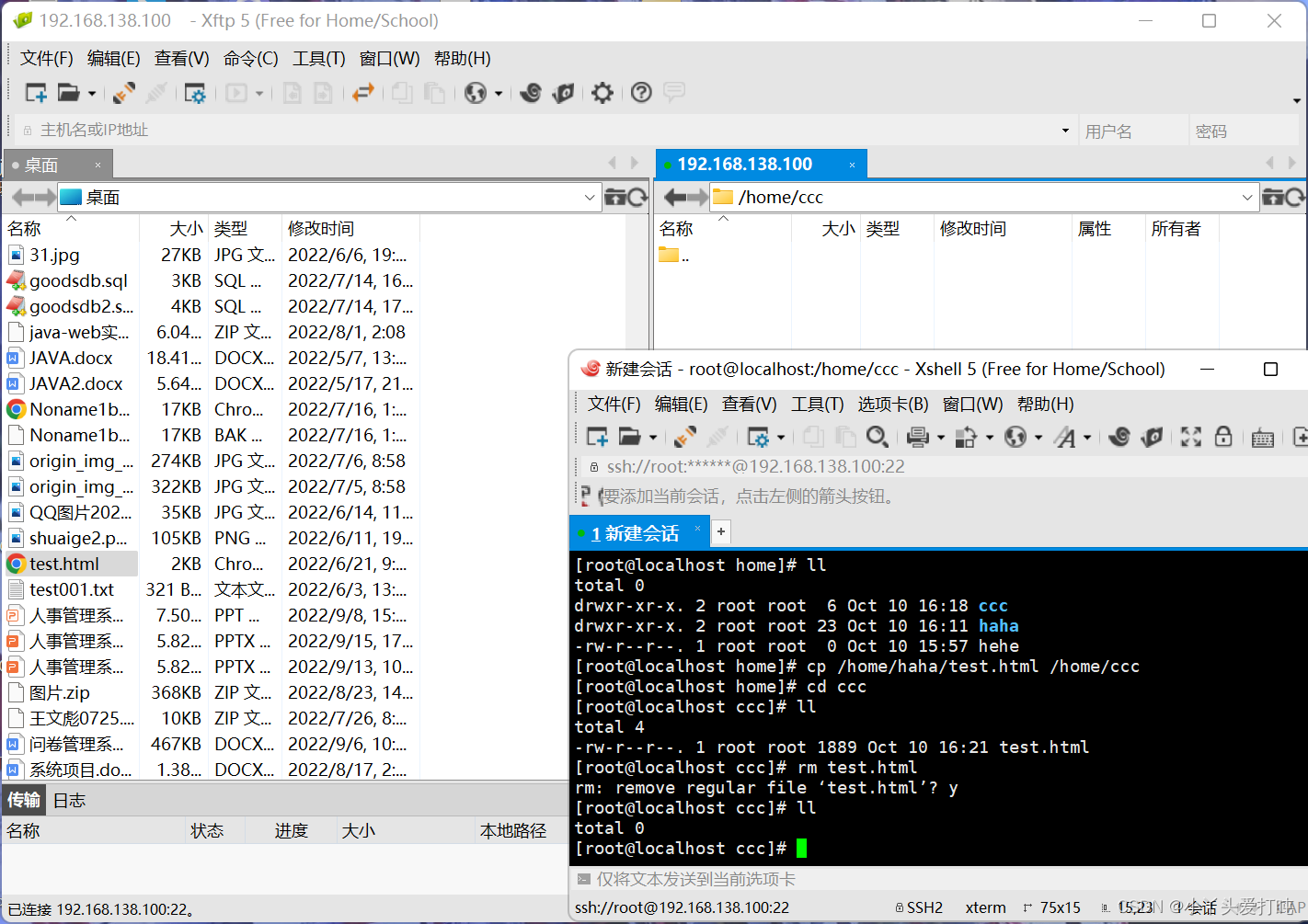Click the 主机名或IP地址 host input field

545,131
